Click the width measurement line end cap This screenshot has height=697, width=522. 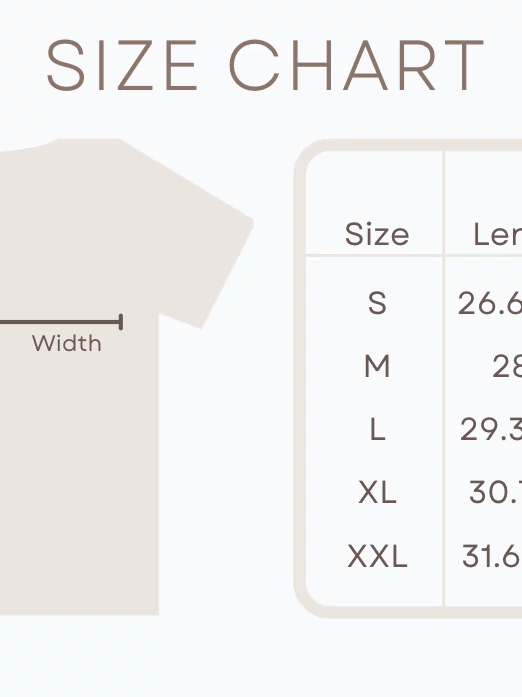click(121, 322)
